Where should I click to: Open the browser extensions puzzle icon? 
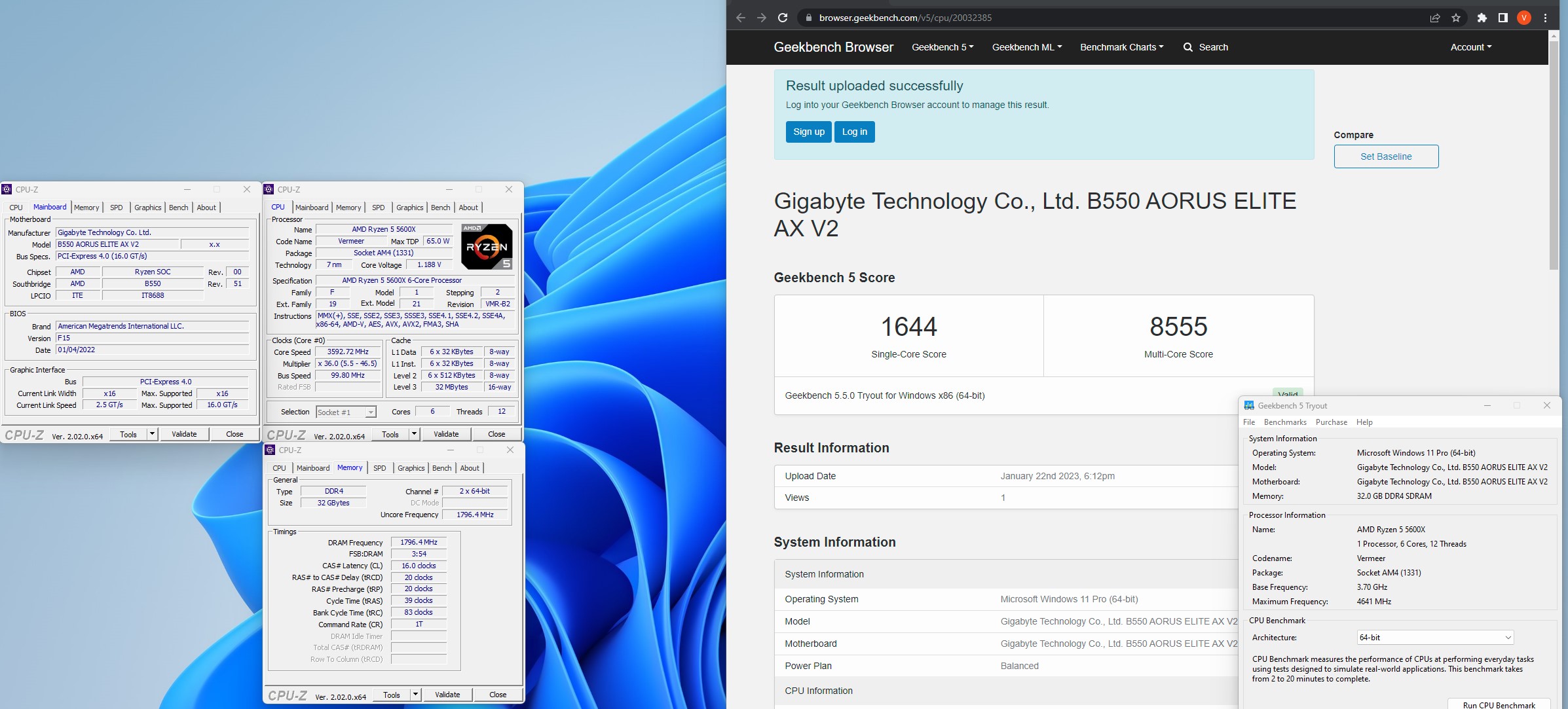pyautogui.click(x=1482, y=18)
